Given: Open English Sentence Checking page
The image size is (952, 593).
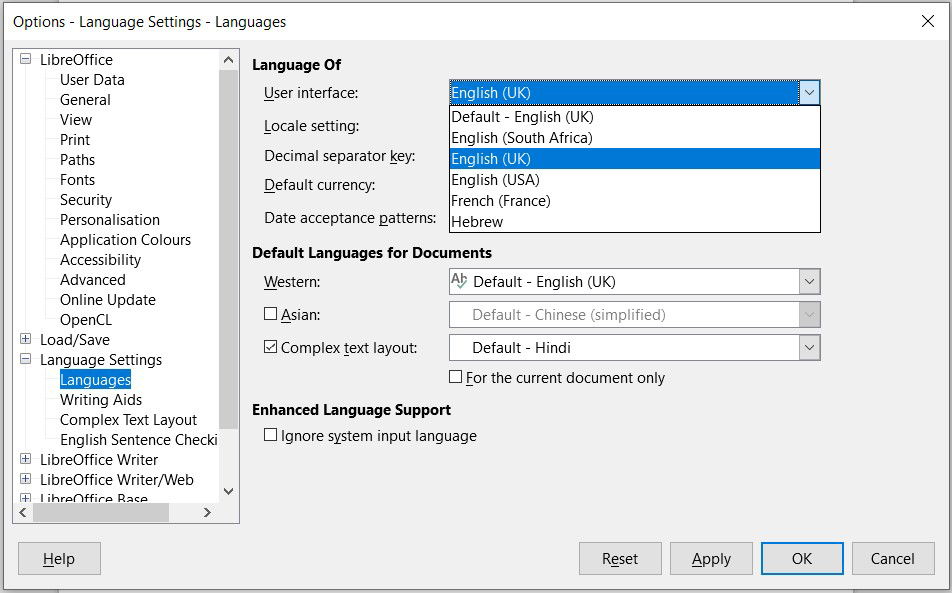Looking at the screenshot, I should (138, 440).
